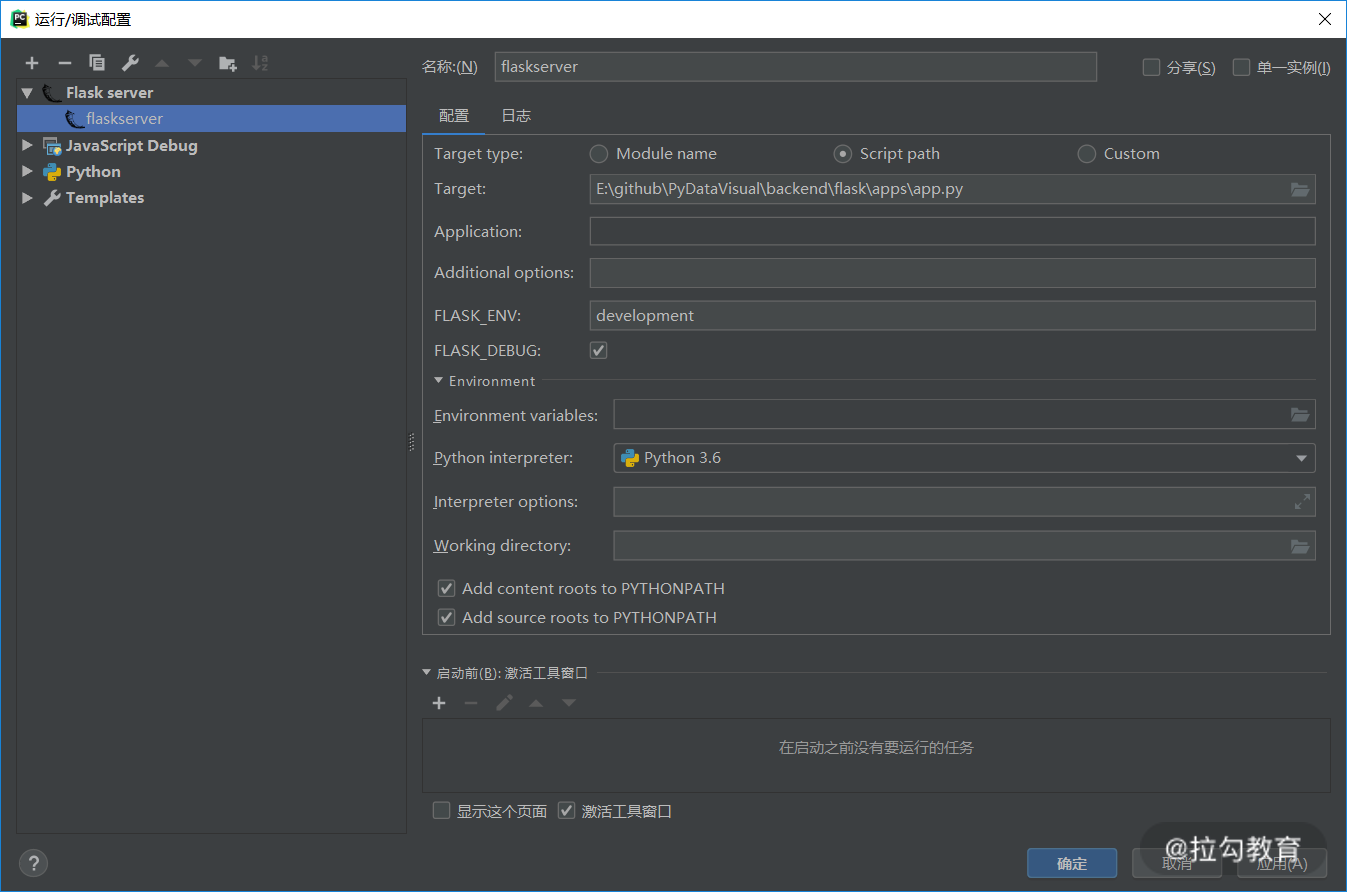
Task: Click the 确定 button
Action: point(1072,863)
